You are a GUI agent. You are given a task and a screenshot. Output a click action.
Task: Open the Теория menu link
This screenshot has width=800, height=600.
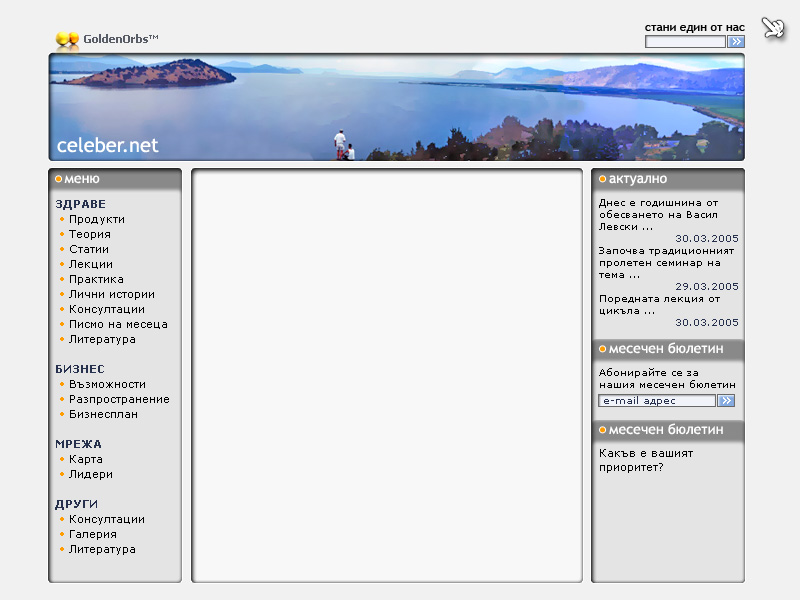tap(90, 234)
